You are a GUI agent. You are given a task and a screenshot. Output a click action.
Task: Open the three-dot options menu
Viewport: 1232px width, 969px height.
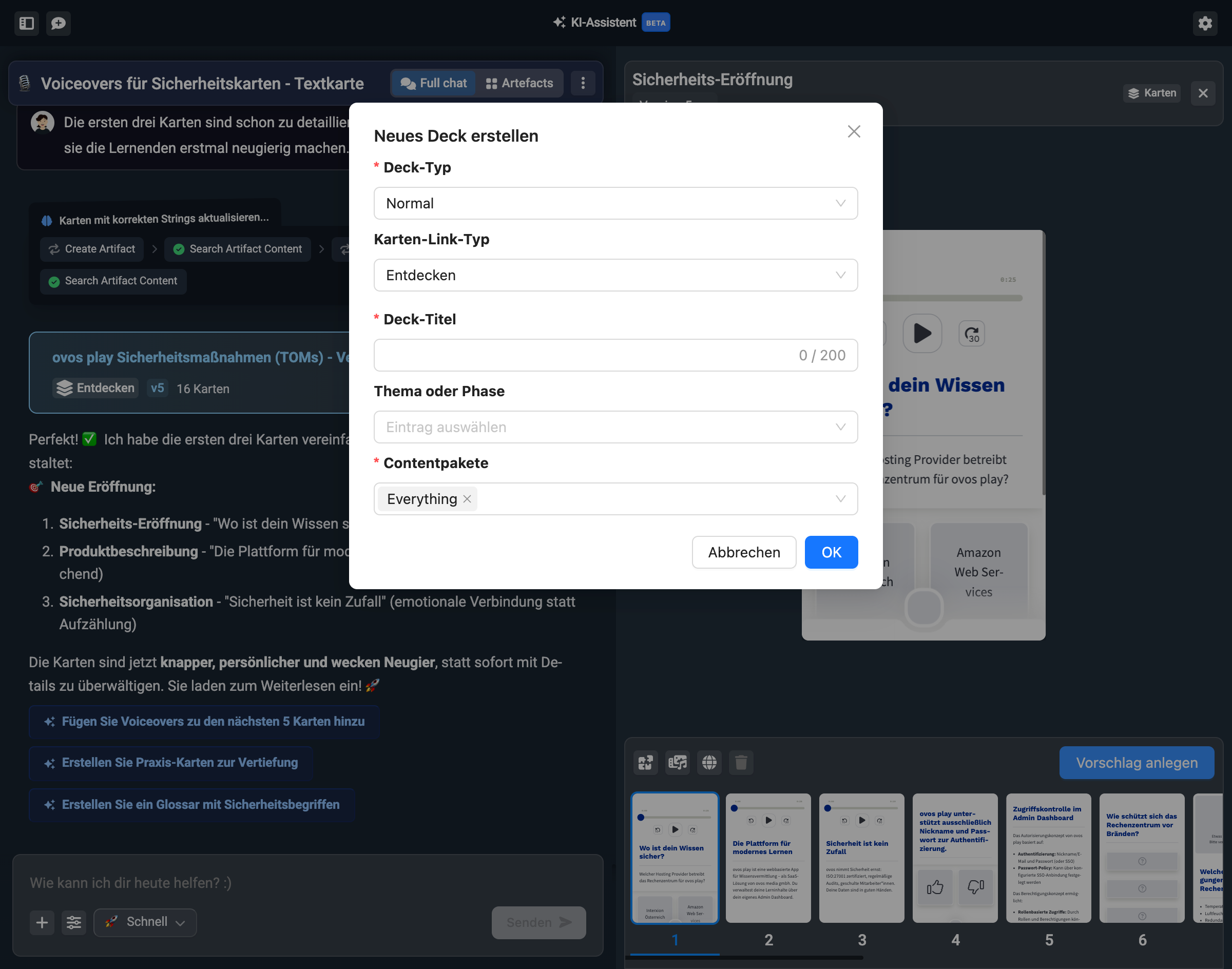click(583, 83)
